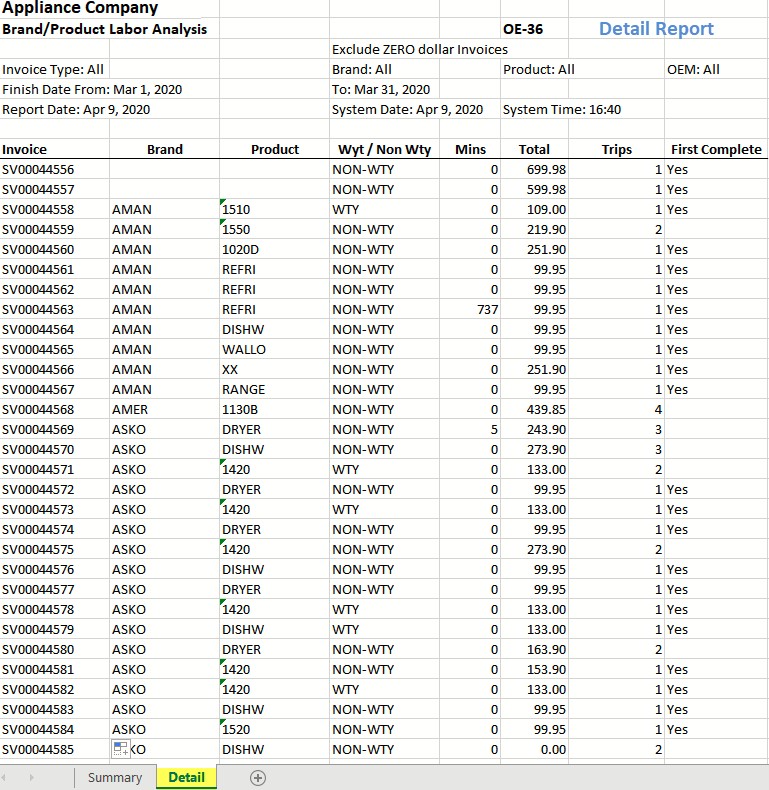Open the Summary sheet tab
The image size is (769, 790).
pos(114,777)
